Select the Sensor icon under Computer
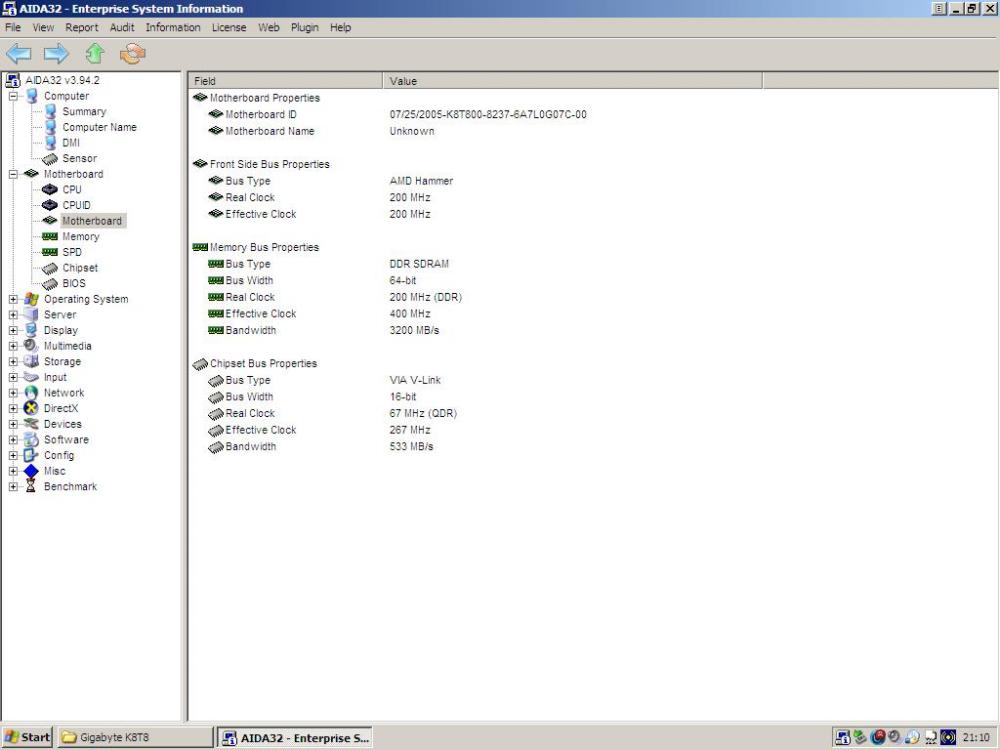 (x=50, y=159)
